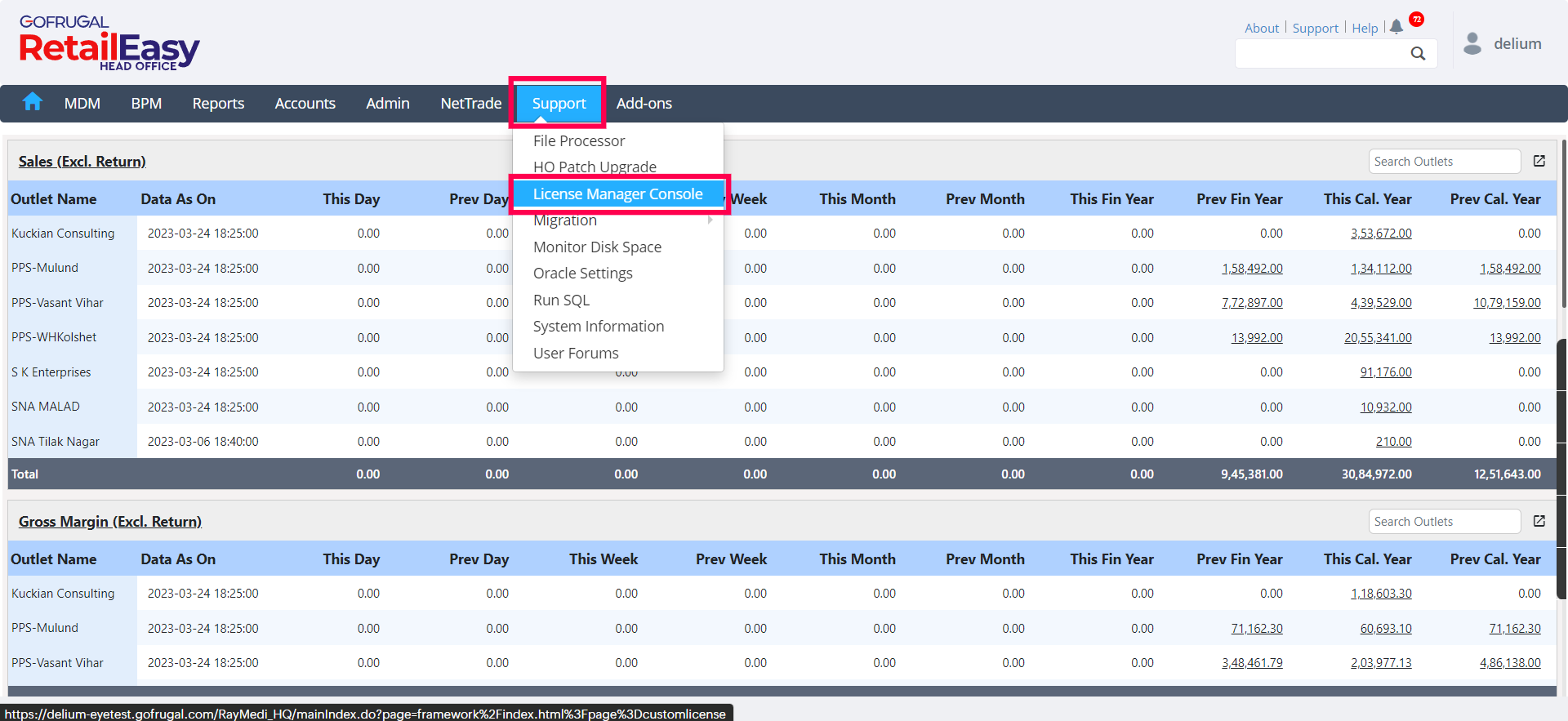Choose Monitor Disk Space option
1568x721 pixels.
(x=597, y=247)
